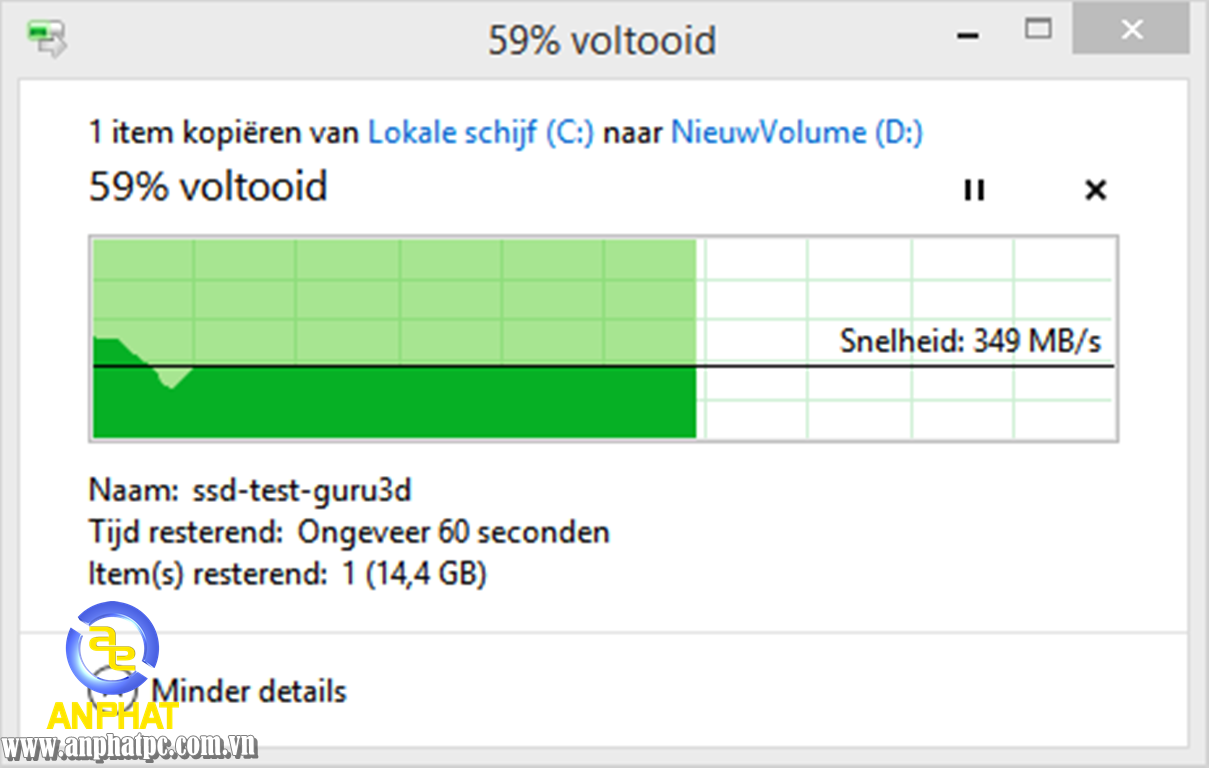Open the Lokale schijf (C:) source link
The height and width of the screenshot is (768, 1209).
pyautogui.click(x=481, y=132)
